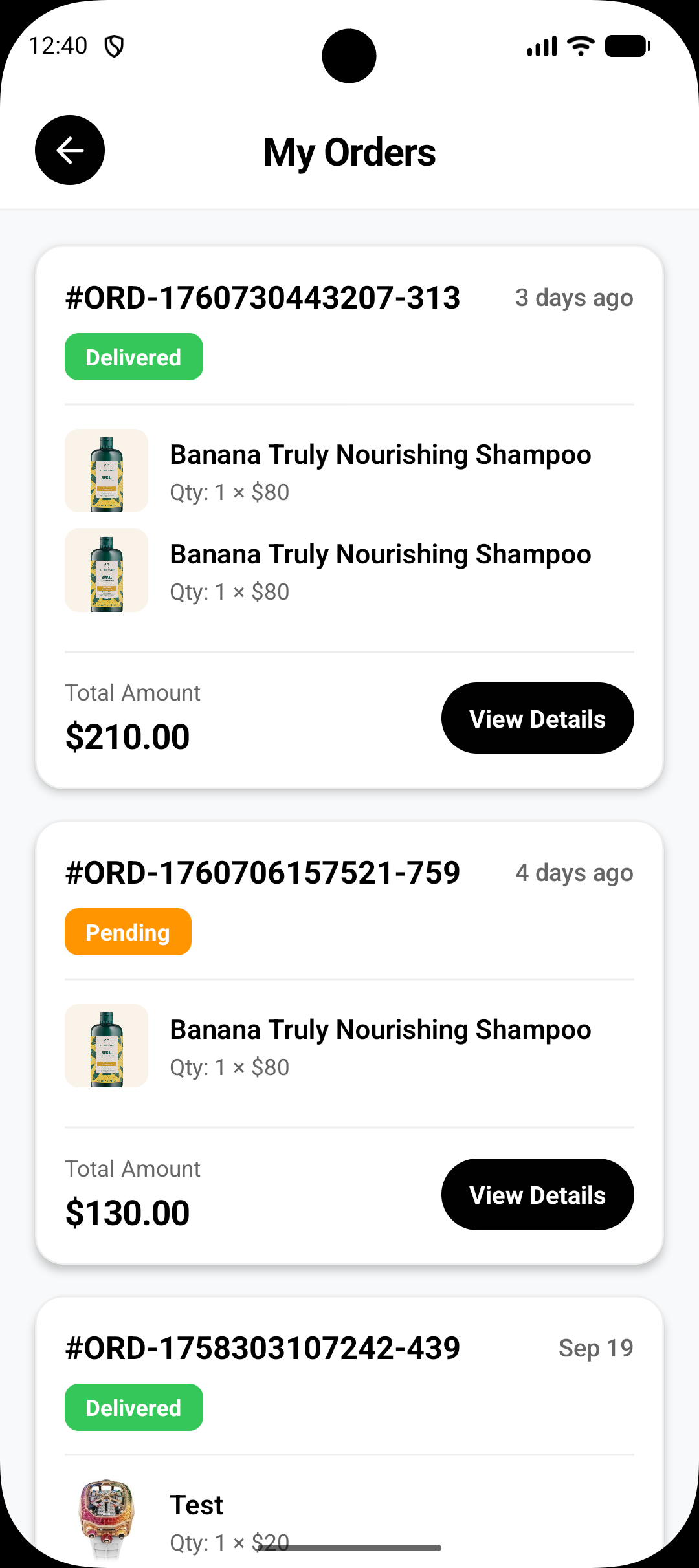Viewport: 699px width, 1568px height.
Task: Tap the Wi-Fi status icon
Action: [581, 46]
